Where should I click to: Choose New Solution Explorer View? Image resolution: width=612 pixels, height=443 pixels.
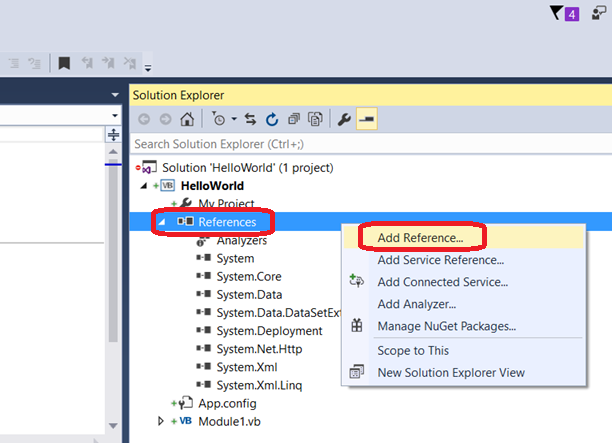[x=464, y=372]
